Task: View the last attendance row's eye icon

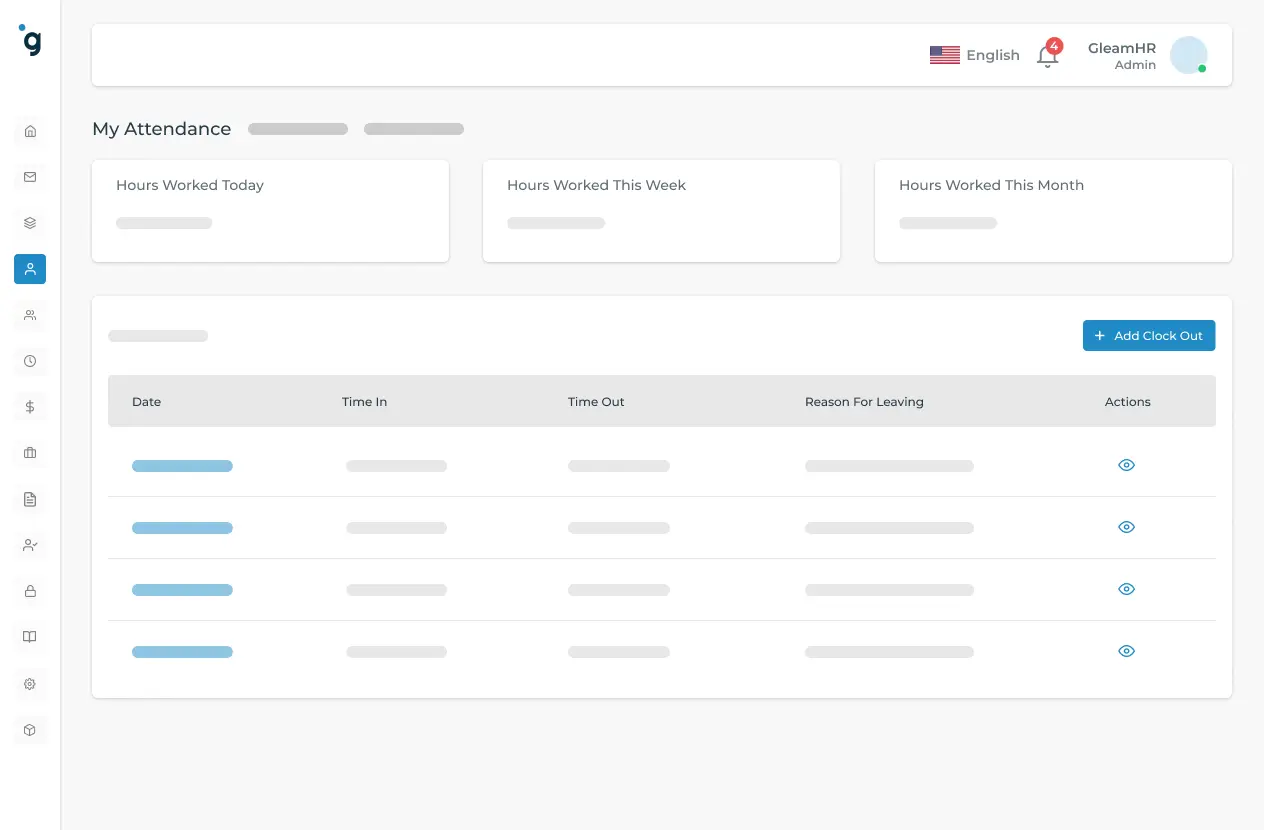Action: 1126,651
